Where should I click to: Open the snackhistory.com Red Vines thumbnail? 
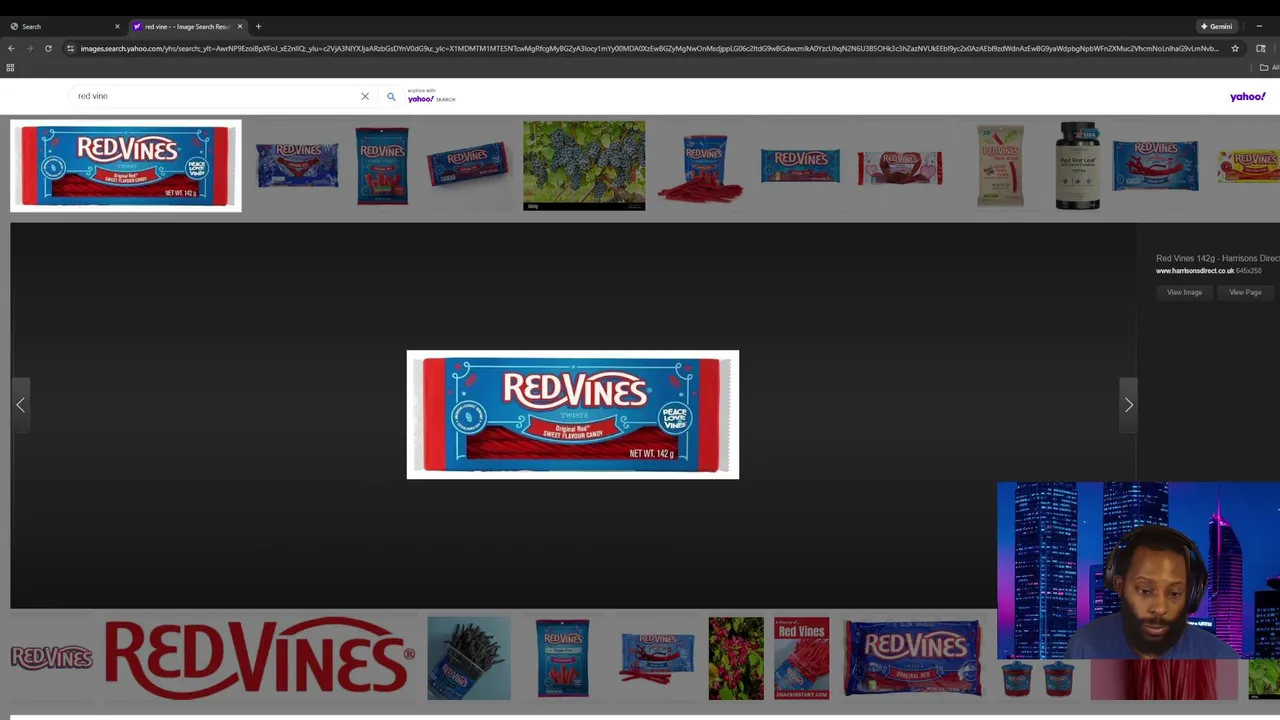[x=801, y=658]
